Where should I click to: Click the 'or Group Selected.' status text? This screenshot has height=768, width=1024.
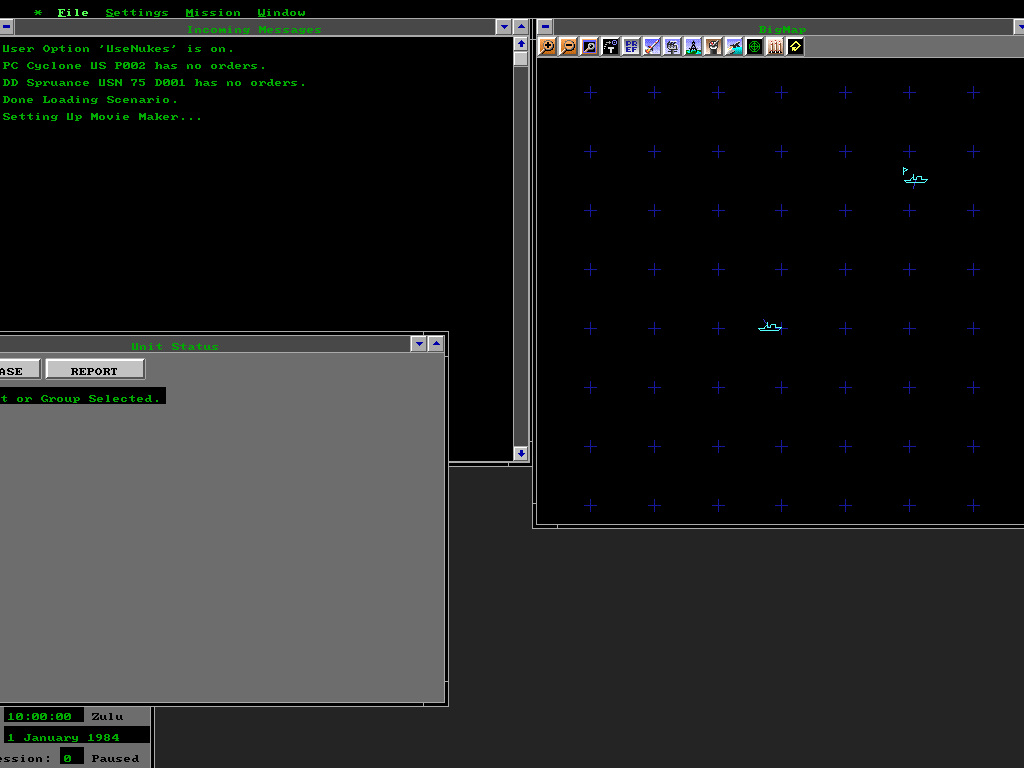[x=82, y=398]
